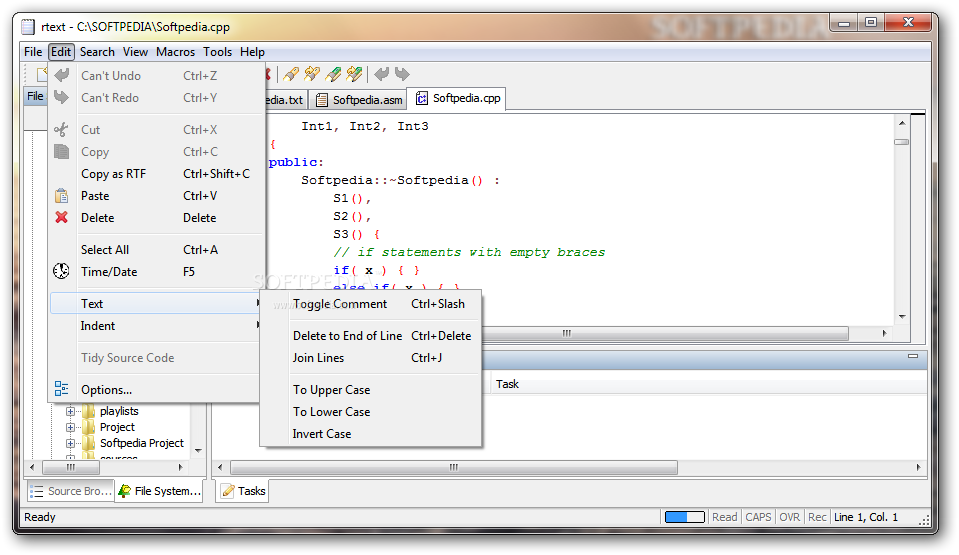
Task: Switch to the Source Browser bottom tab
Action: pos(71,491)
